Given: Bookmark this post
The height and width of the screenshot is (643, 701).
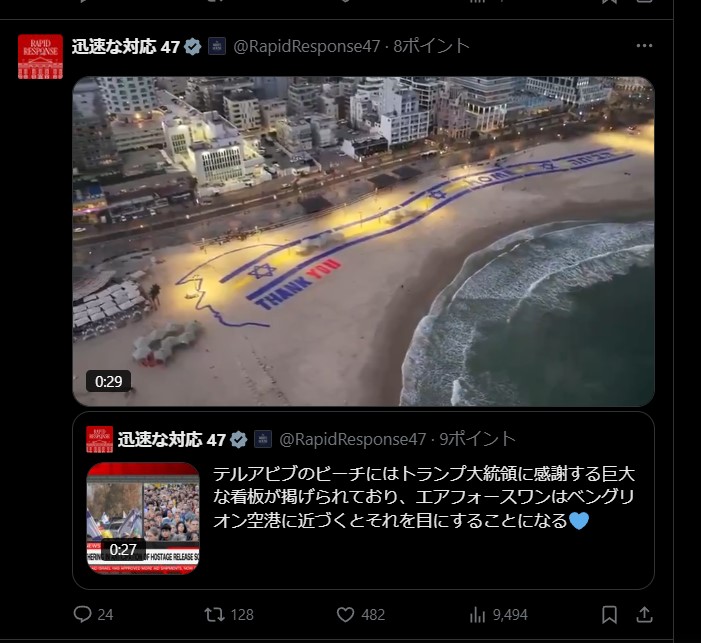Looking at the screenshot, I should pyautogui.click(x=609, y=614).
